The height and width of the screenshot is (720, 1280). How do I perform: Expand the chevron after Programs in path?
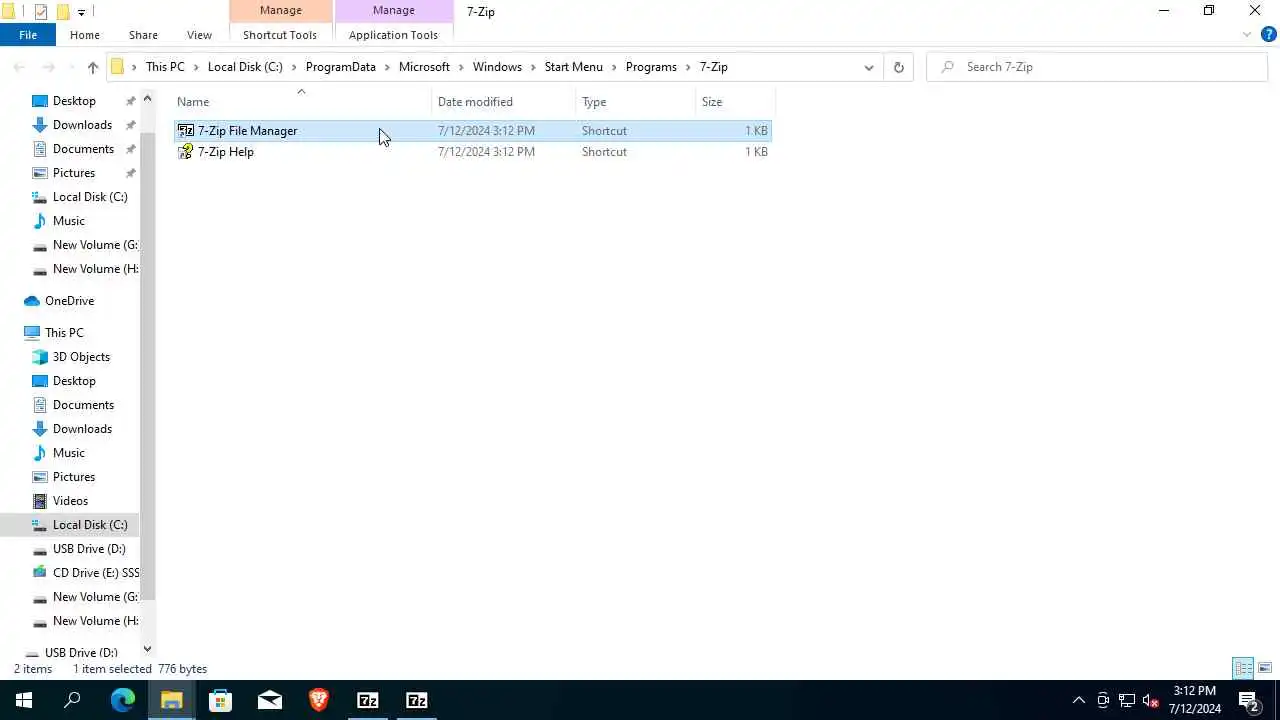[688, 67]
